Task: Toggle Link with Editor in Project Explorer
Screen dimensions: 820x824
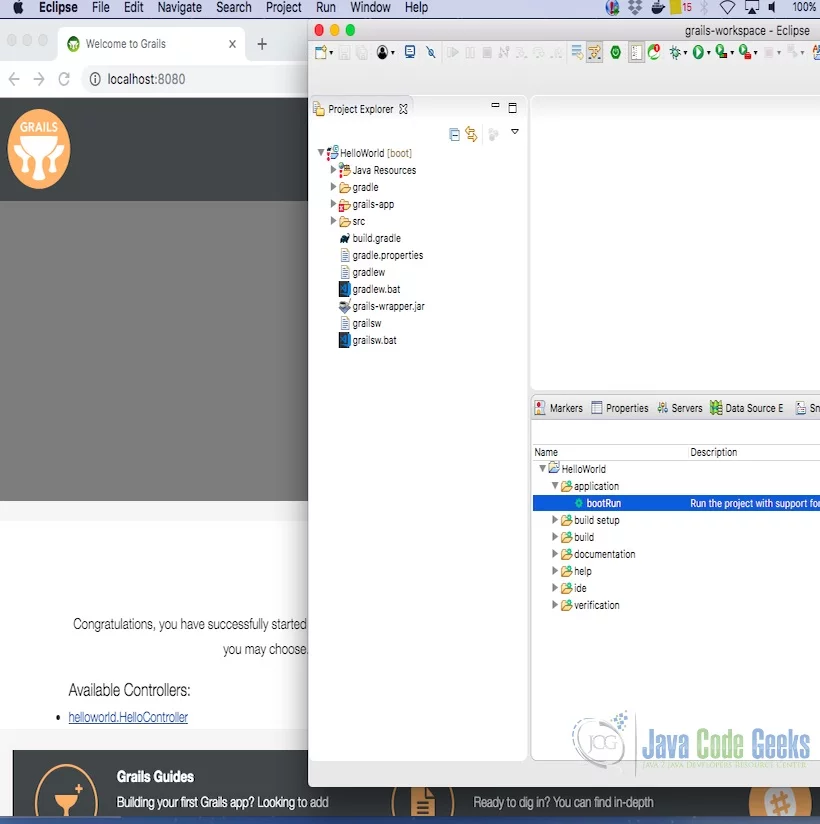Action: click(472, 135)
